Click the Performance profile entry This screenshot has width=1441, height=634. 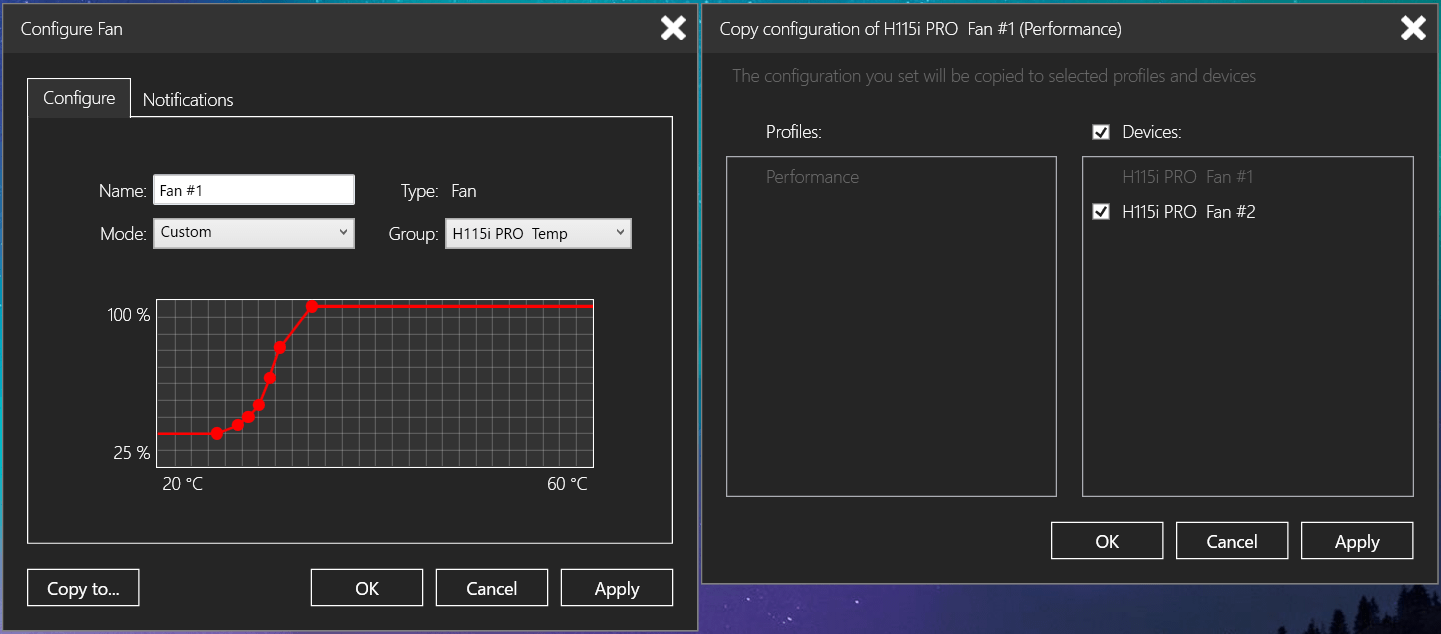click(812, 177)
